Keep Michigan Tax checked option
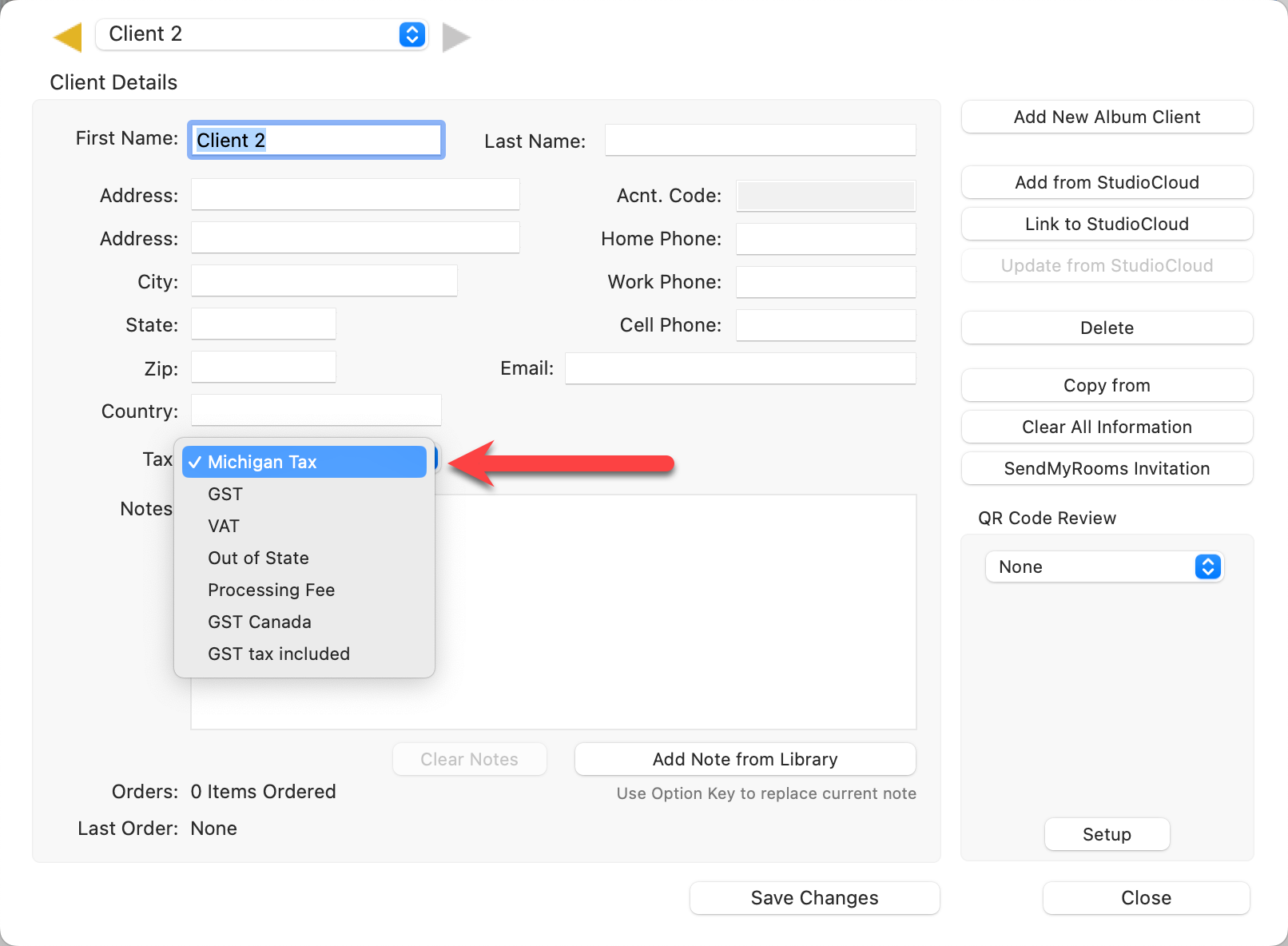 pos(262,462)
